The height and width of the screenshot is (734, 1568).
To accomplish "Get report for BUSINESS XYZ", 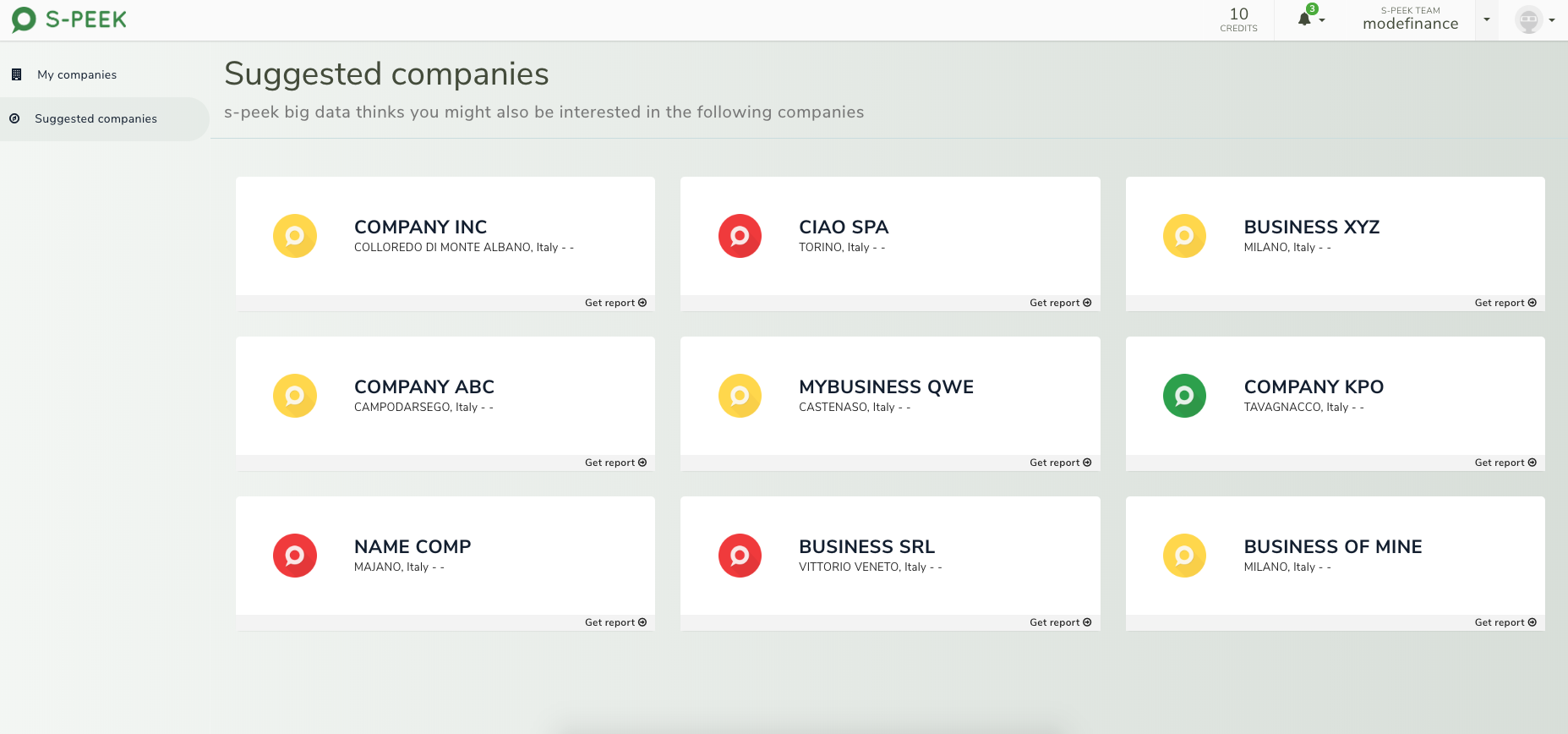I will coord(1505,303).
